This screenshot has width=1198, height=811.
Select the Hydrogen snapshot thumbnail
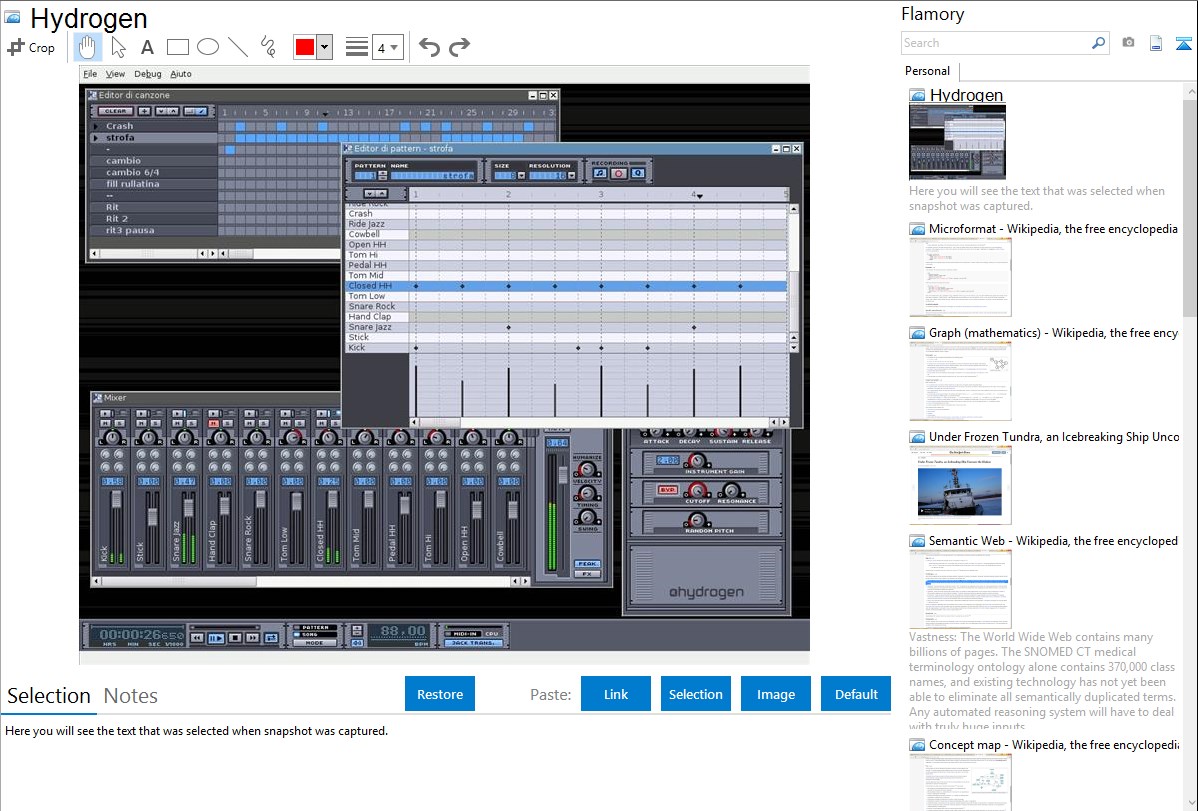(957, 142)
